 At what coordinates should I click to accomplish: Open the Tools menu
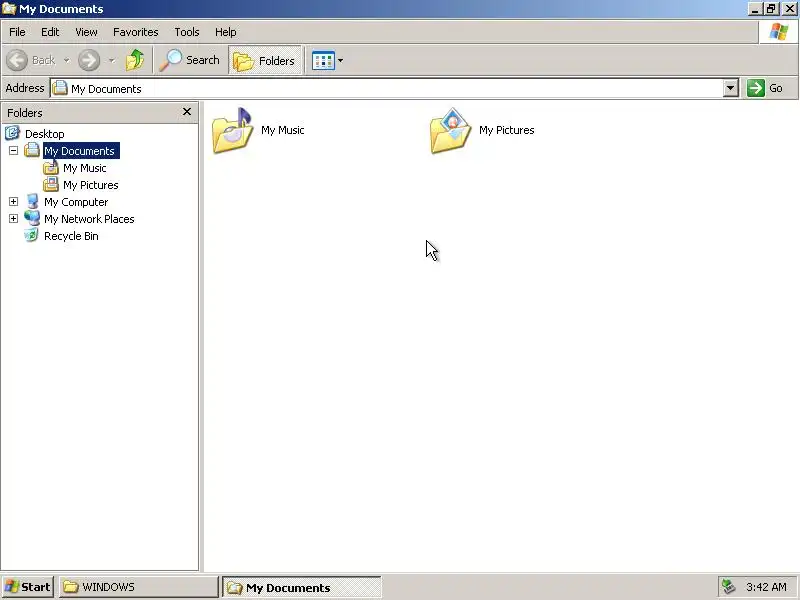pos(187,32)
